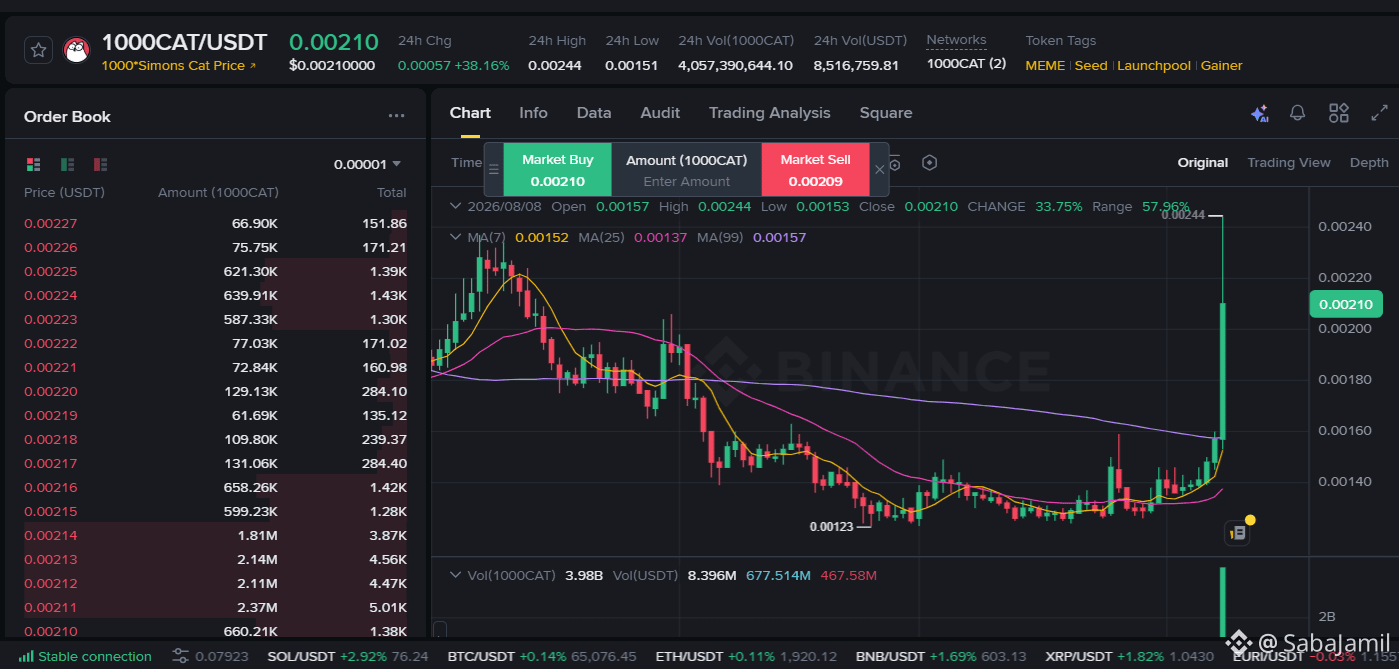Open the chart layout grid icon

[x=1339, y=113]
